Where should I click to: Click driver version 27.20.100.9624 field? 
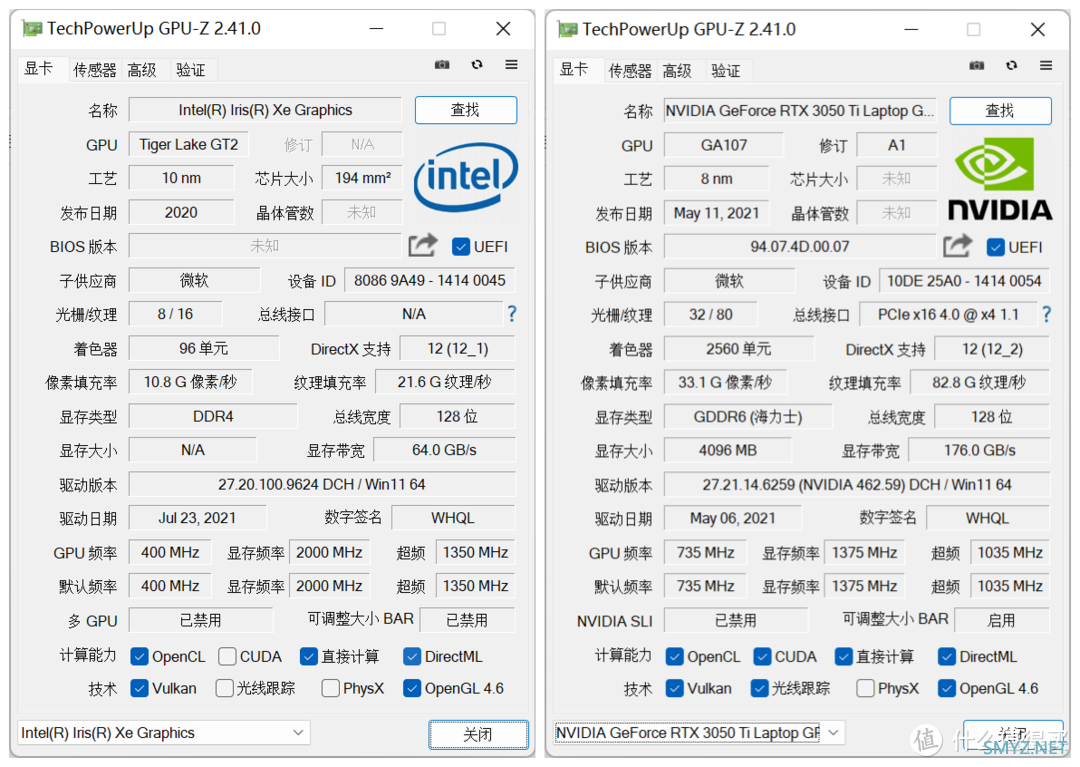(322, 484)
